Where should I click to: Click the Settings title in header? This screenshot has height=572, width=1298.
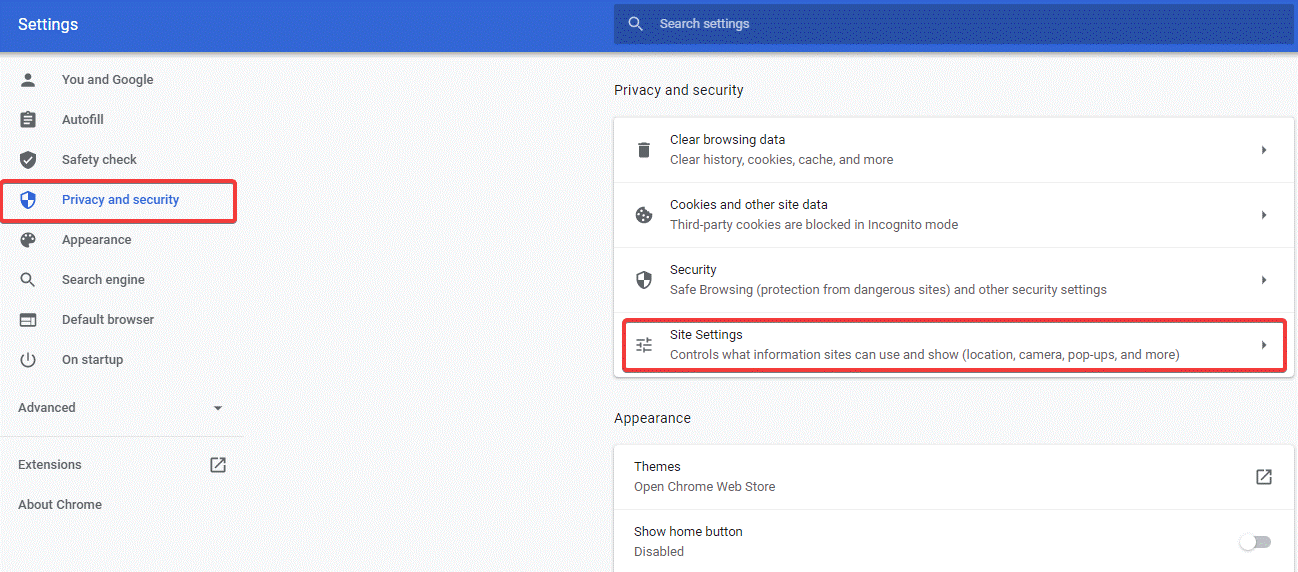click(x=48, y=24)
